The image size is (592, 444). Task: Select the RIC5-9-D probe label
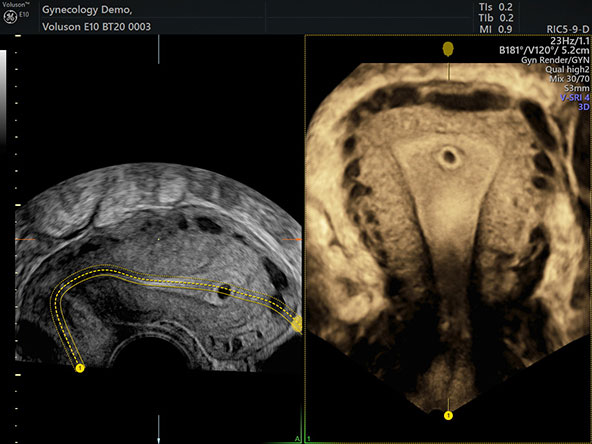tap(567, 29)
